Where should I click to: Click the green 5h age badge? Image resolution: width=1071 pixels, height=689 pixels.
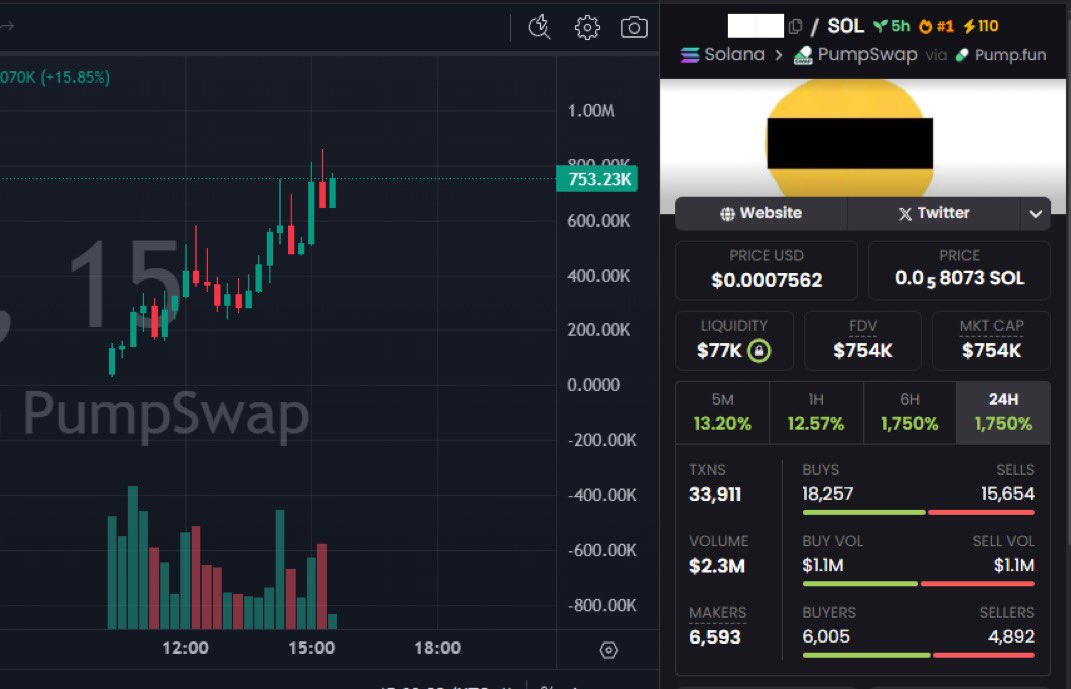click(891, 26)
